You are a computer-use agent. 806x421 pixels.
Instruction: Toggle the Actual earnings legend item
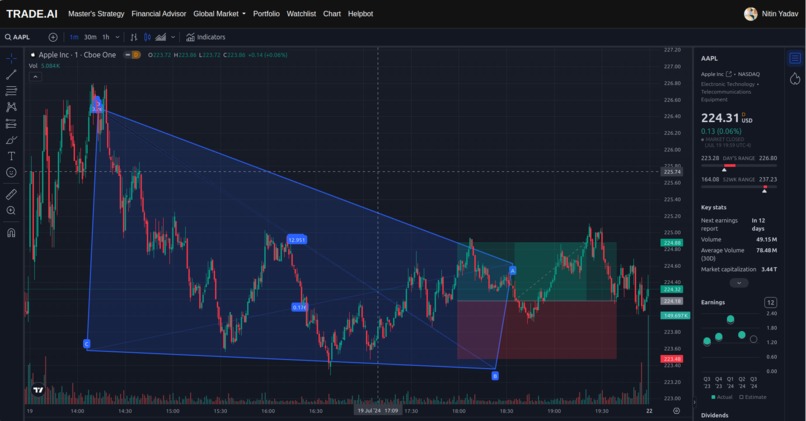click(722, 397)
